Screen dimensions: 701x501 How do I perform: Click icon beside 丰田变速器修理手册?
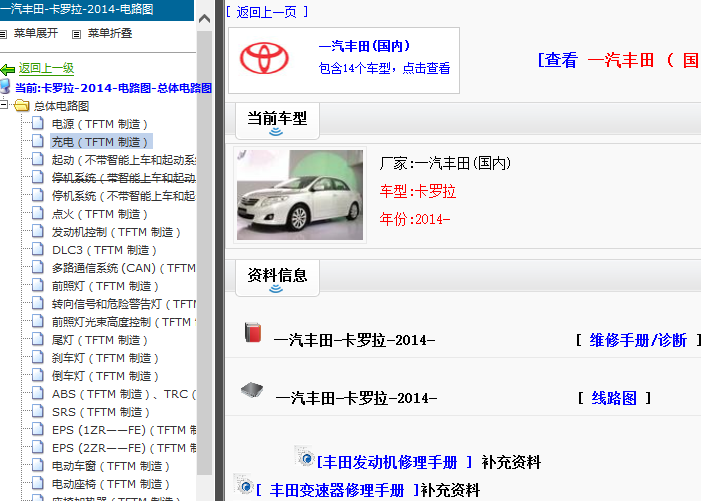(x=244, y=484)
